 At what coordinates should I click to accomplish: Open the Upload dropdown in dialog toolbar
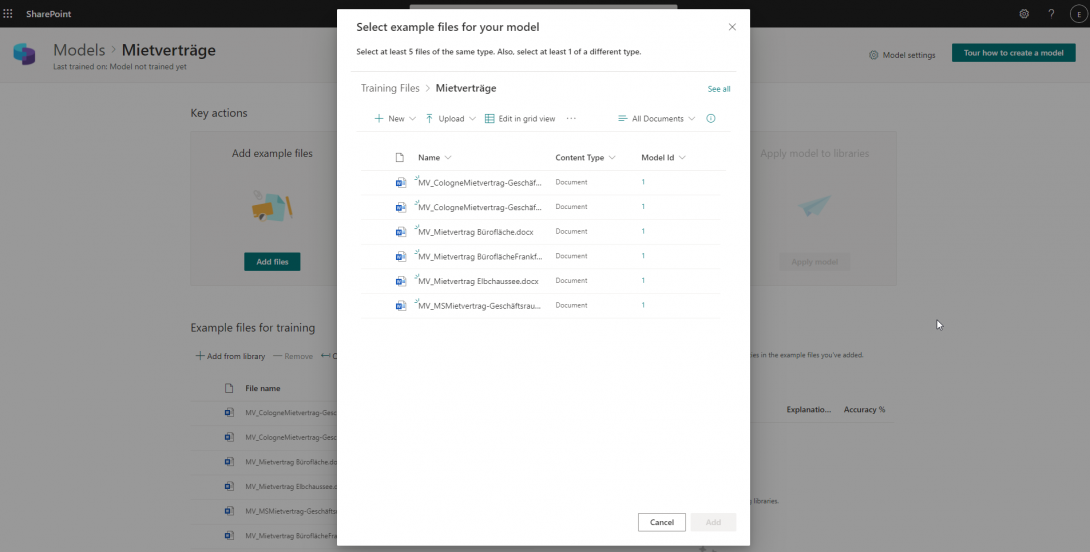450,118
